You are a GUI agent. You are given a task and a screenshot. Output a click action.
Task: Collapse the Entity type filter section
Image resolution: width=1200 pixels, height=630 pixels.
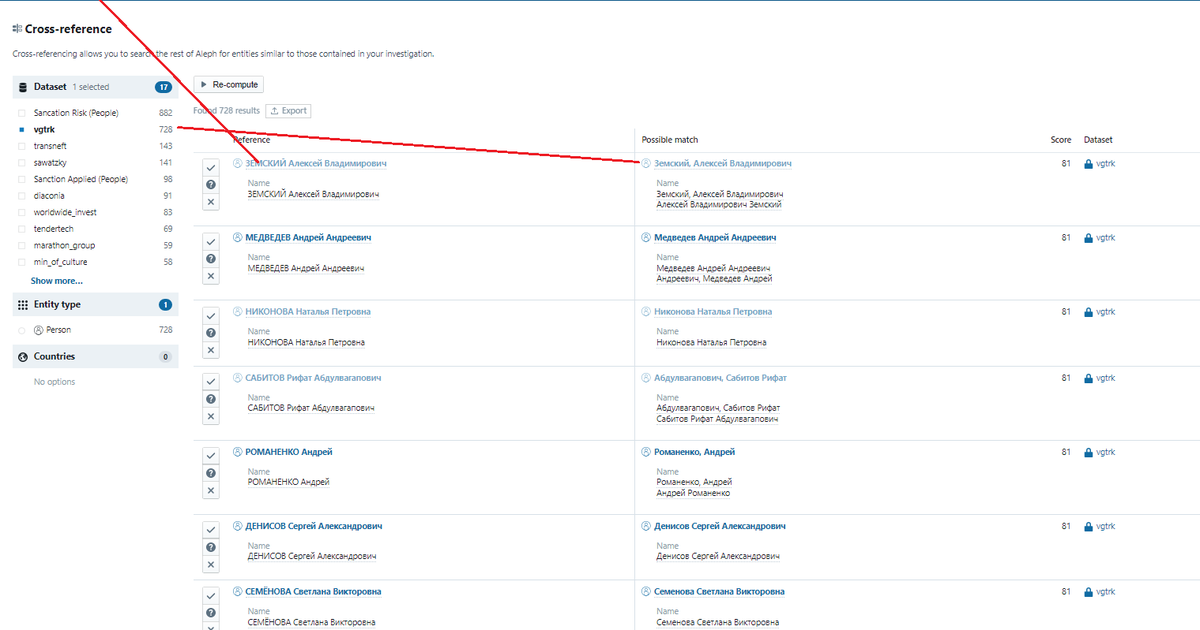click(57, 305)
